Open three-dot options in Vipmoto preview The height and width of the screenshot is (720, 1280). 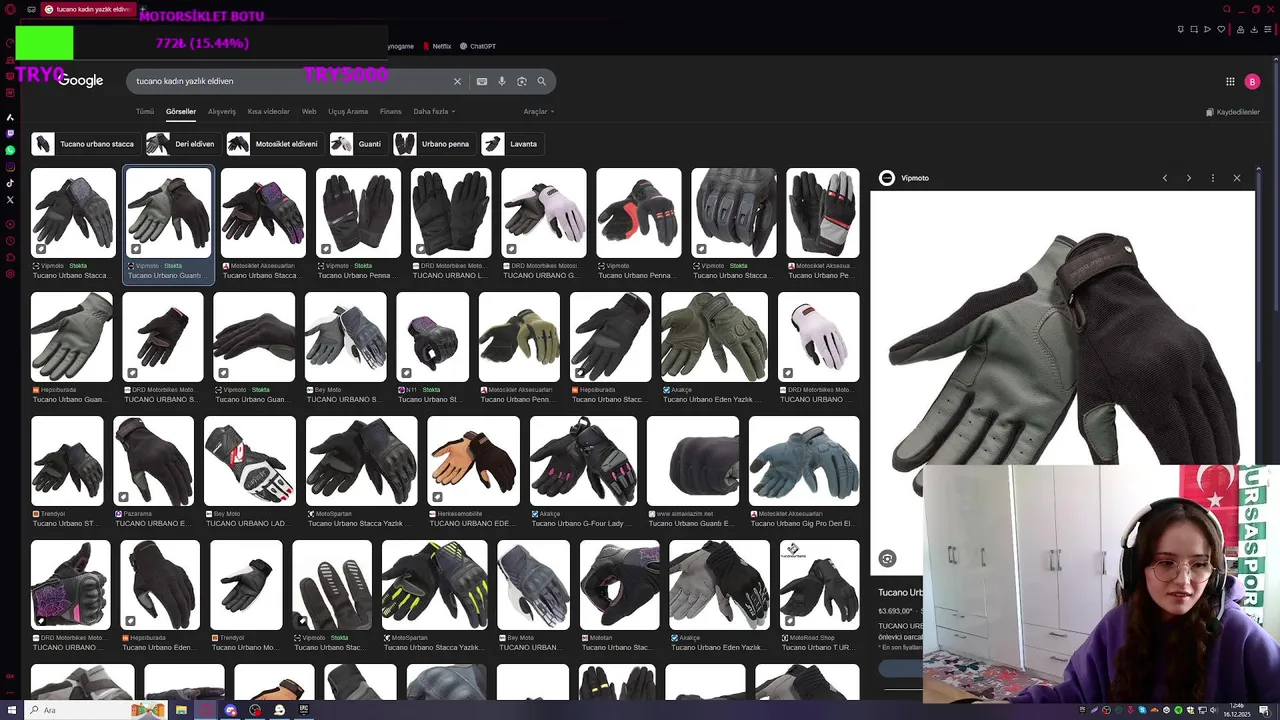coord(1212,178)
